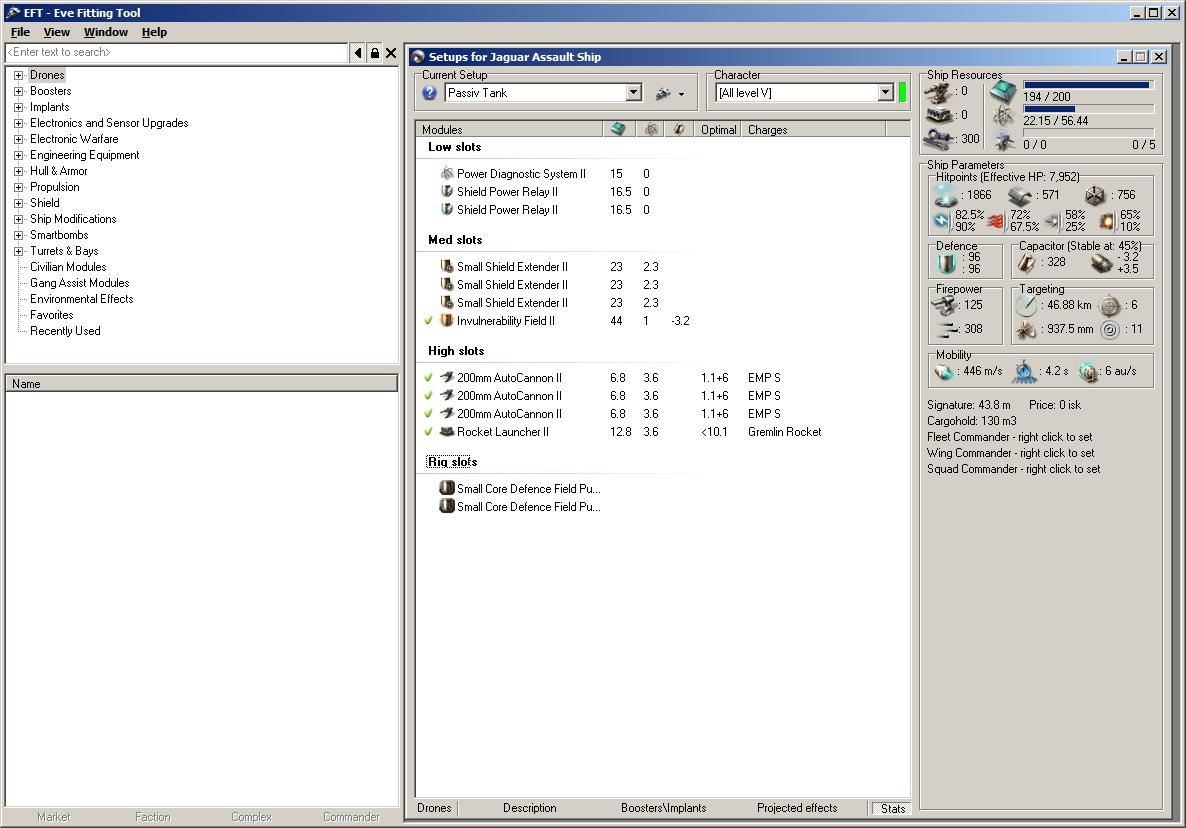
Task: Click the volley damage icon showing 308
Action: tap(945, 329)
